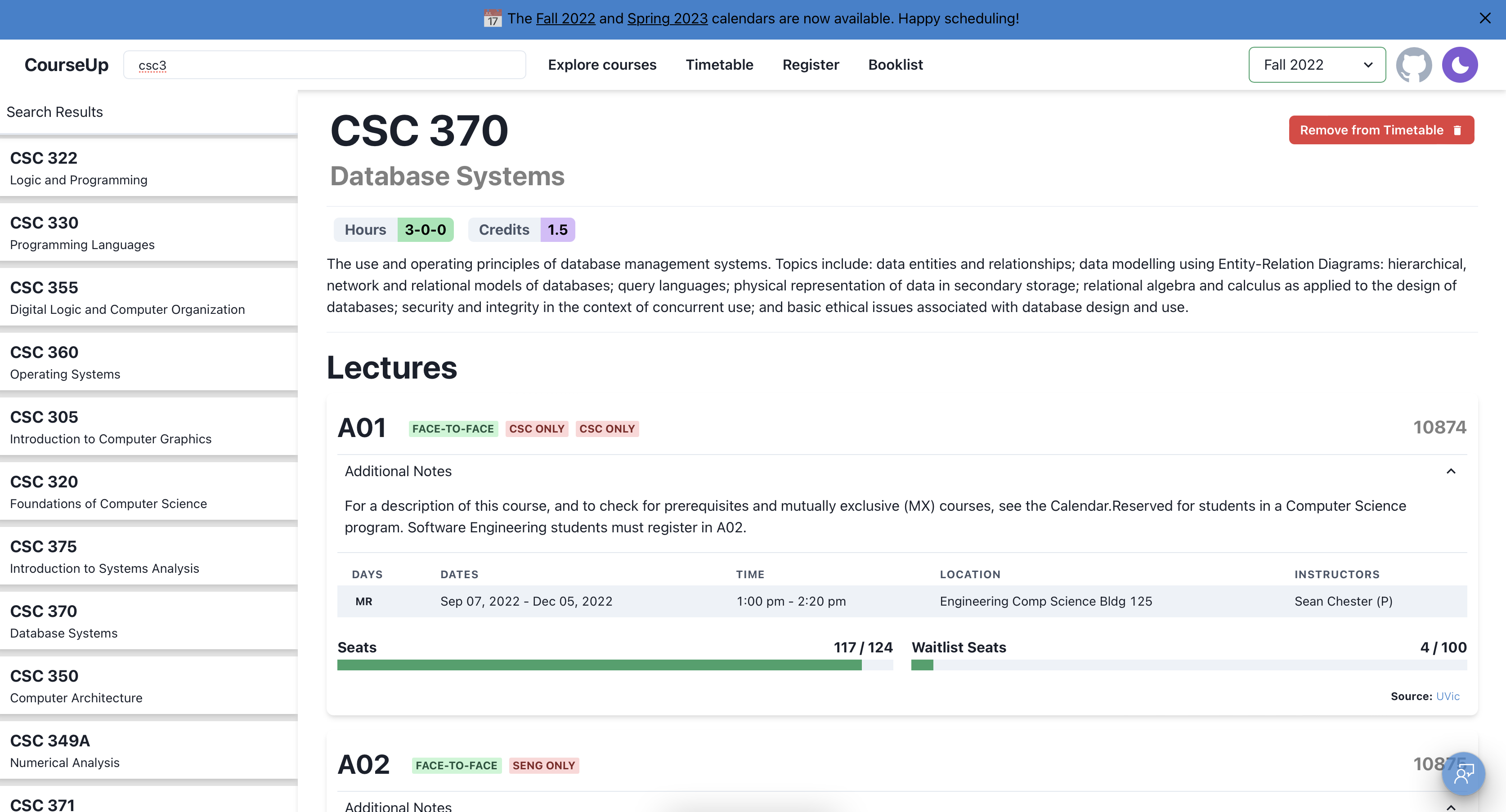Screen dimensions: 1506x812
Task: Click the Credits 1.5 badge
Action: (521, 230)
